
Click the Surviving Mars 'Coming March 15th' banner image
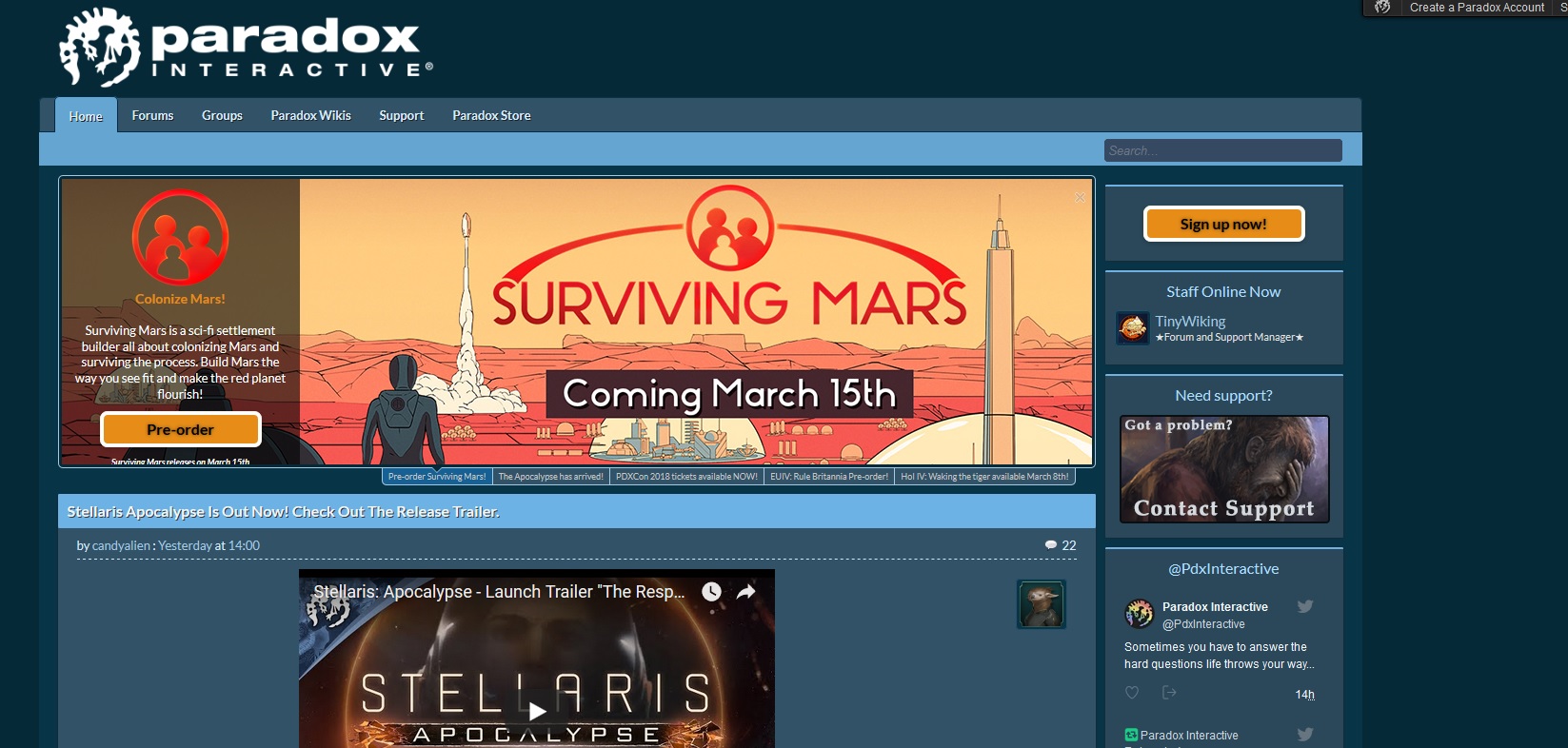tap(696, 322)
